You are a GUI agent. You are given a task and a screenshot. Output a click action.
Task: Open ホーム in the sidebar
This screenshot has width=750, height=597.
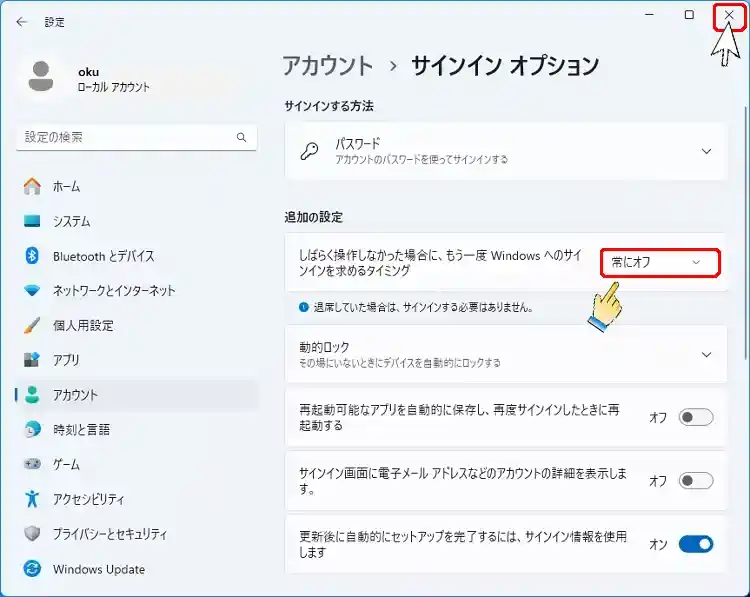[x=137, y=186]
